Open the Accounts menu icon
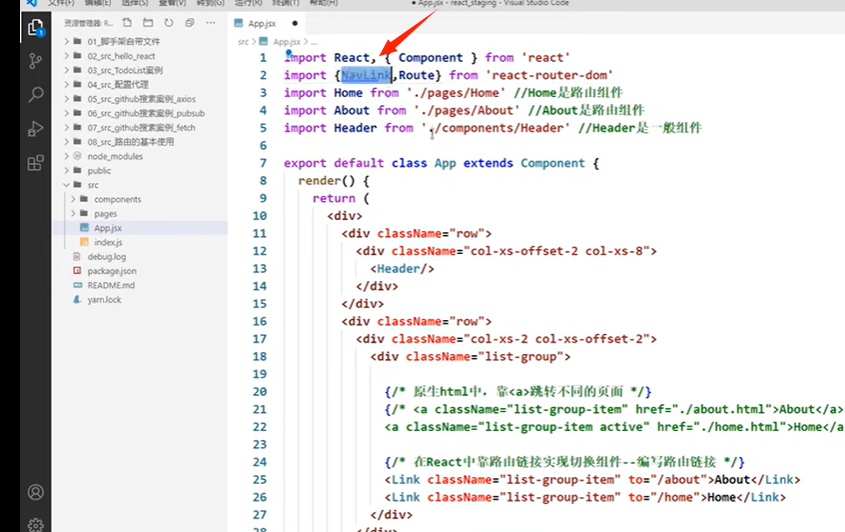 click(36, 492)
